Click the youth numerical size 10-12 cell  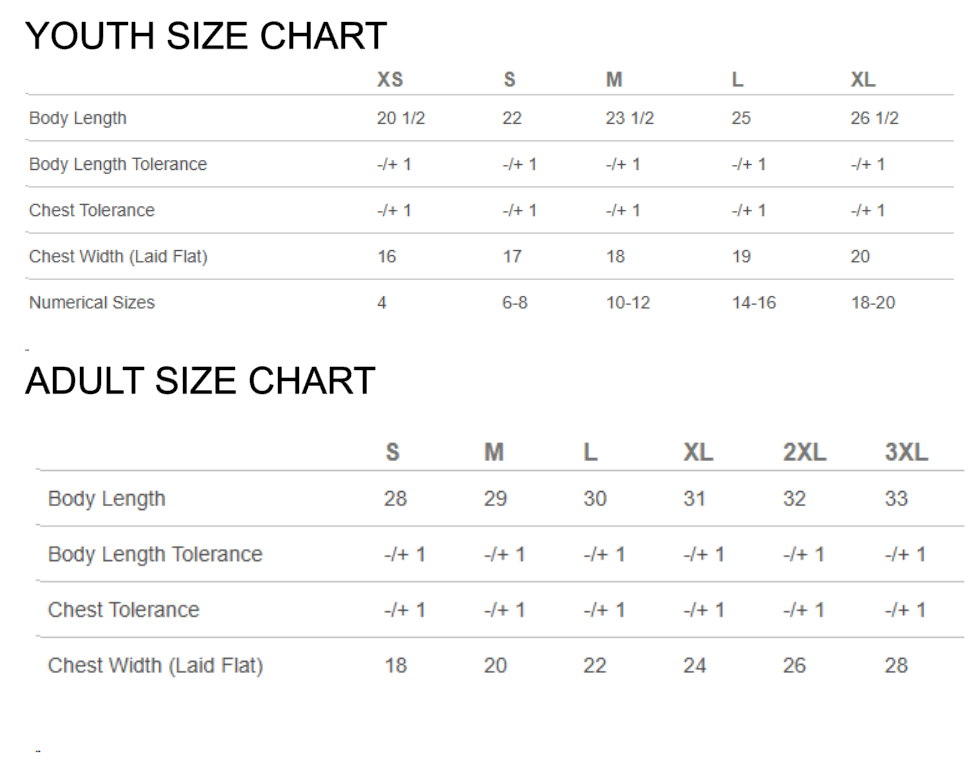[628, 302]
